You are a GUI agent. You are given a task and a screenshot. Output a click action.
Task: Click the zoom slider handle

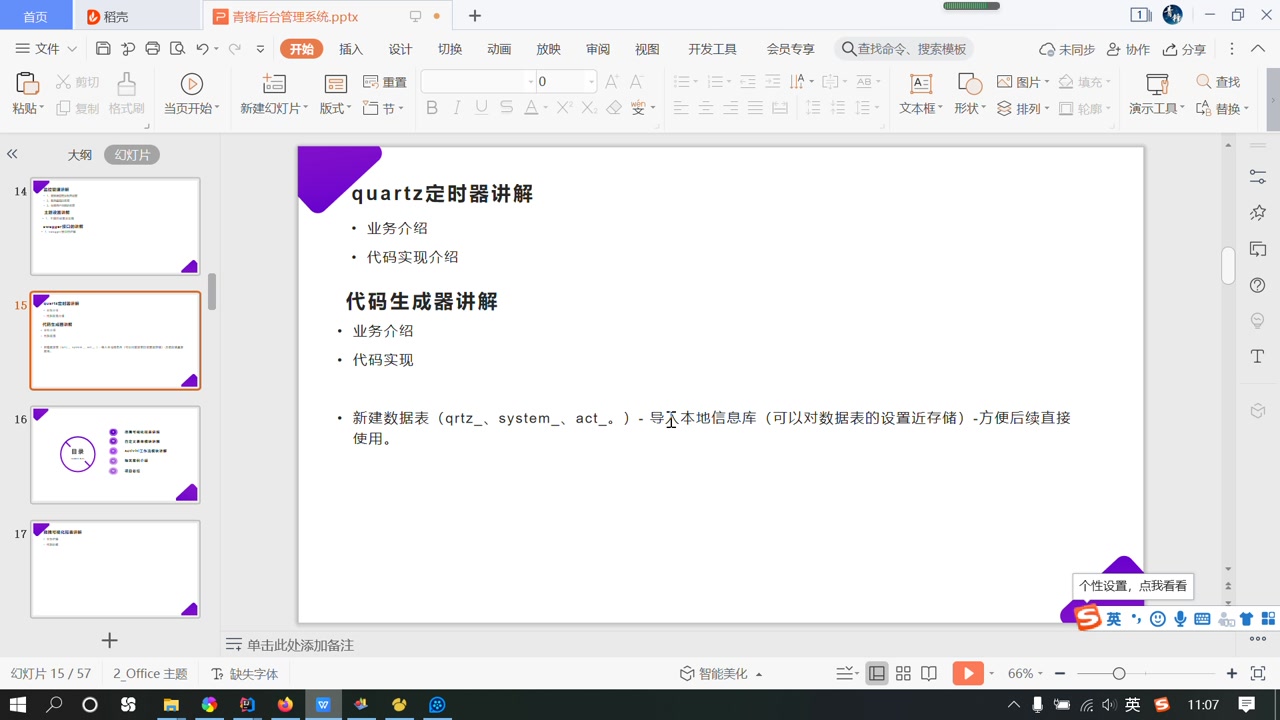(x=1119, y=674)
